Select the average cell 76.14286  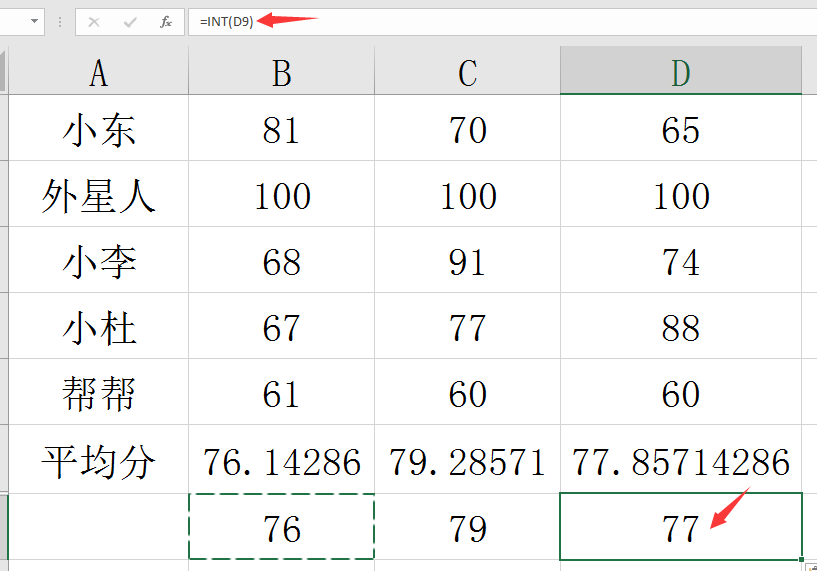[281, 459]
